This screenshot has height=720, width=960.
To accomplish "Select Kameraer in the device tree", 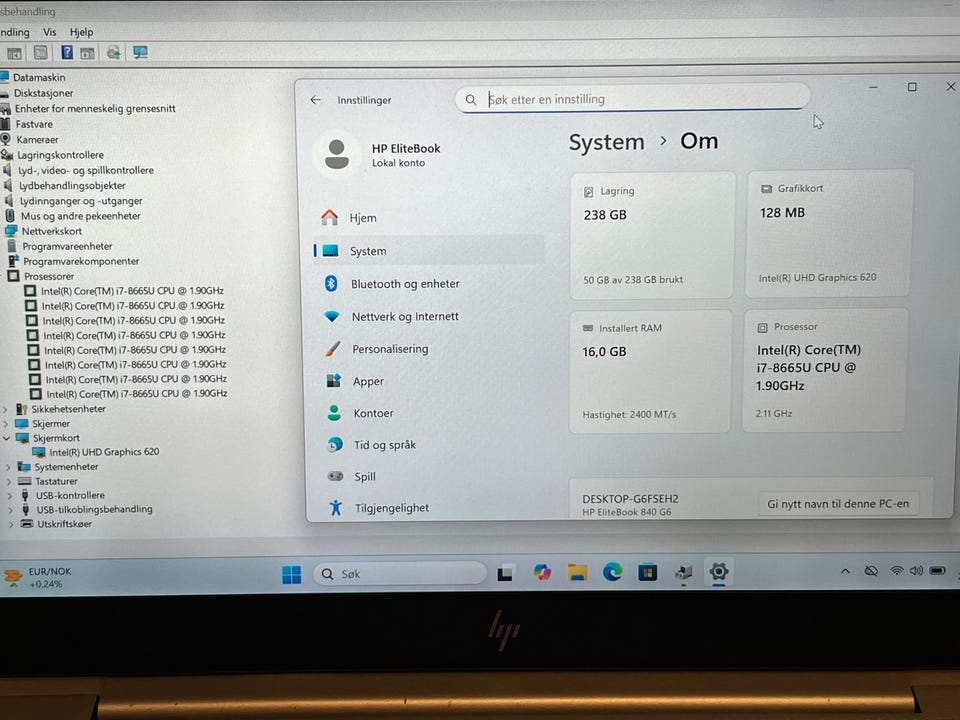I will click(37, 140).
